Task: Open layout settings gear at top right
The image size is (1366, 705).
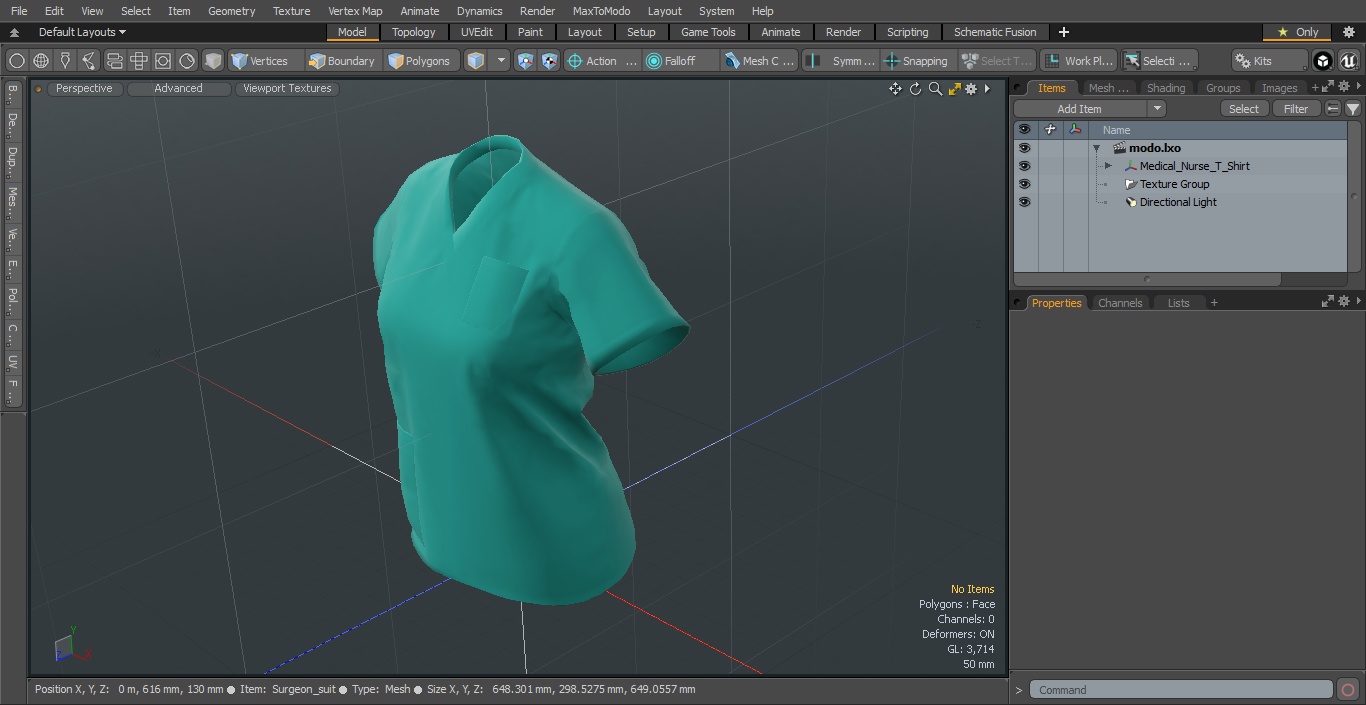Action: coord(1348,32)
